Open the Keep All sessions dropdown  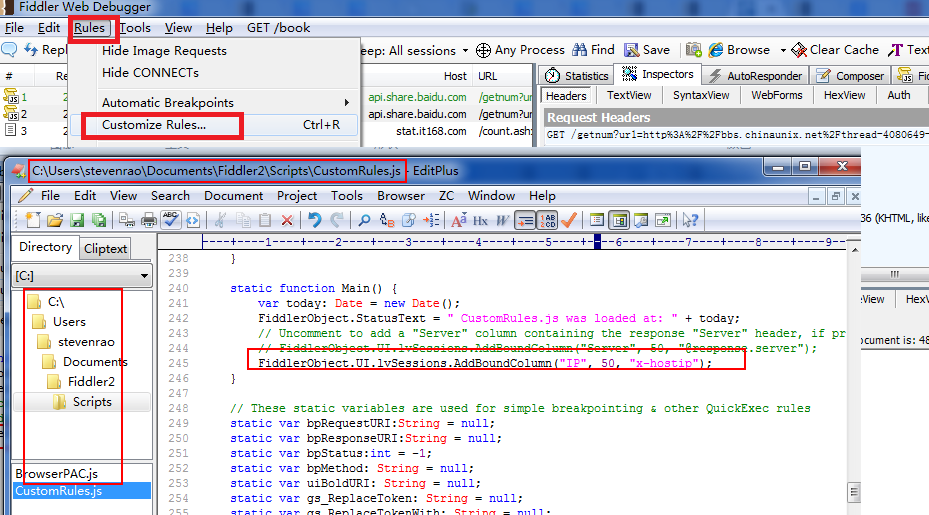pos(464,51)
